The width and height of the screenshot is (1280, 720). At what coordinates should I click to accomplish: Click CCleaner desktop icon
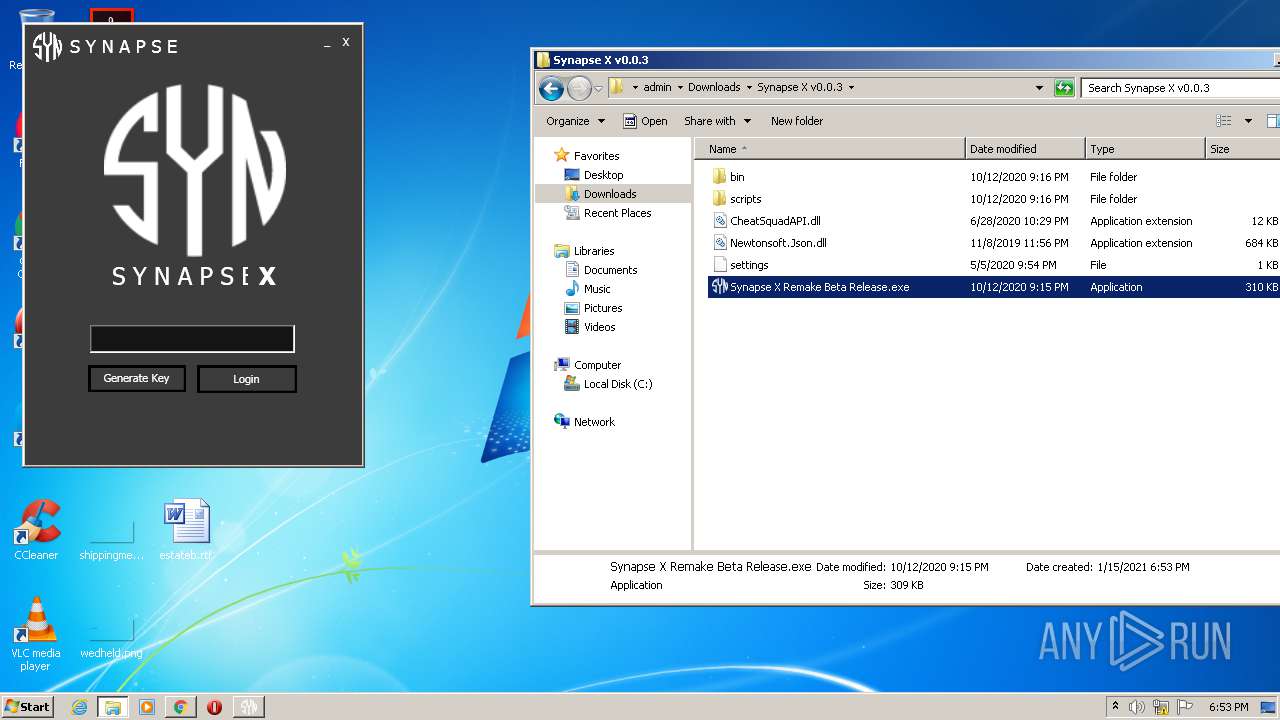tap(36, 530)
